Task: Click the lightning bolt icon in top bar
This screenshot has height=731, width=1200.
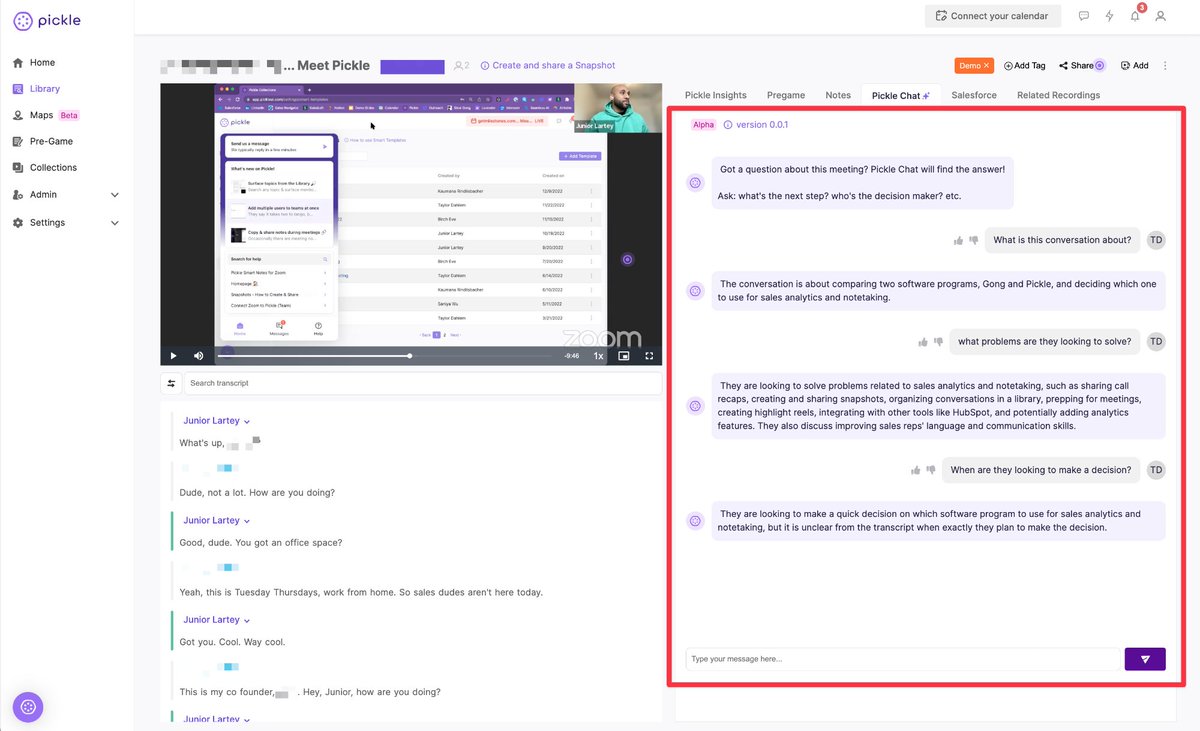Action: (1110, 16)
